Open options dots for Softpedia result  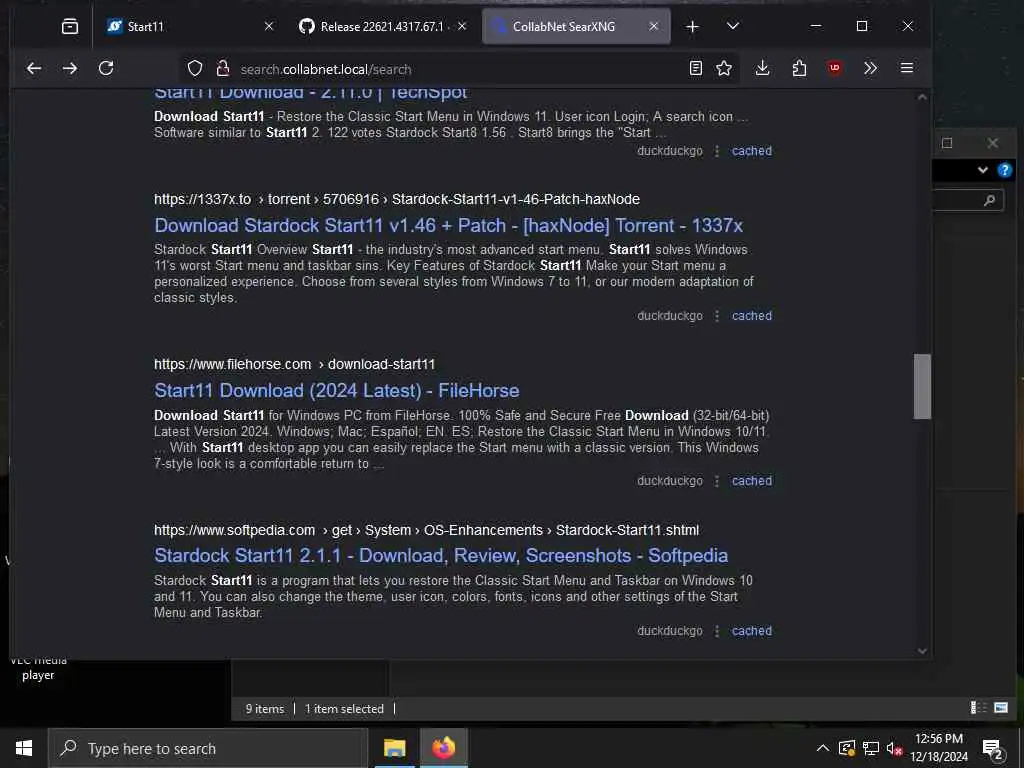(x=717, y=632)
